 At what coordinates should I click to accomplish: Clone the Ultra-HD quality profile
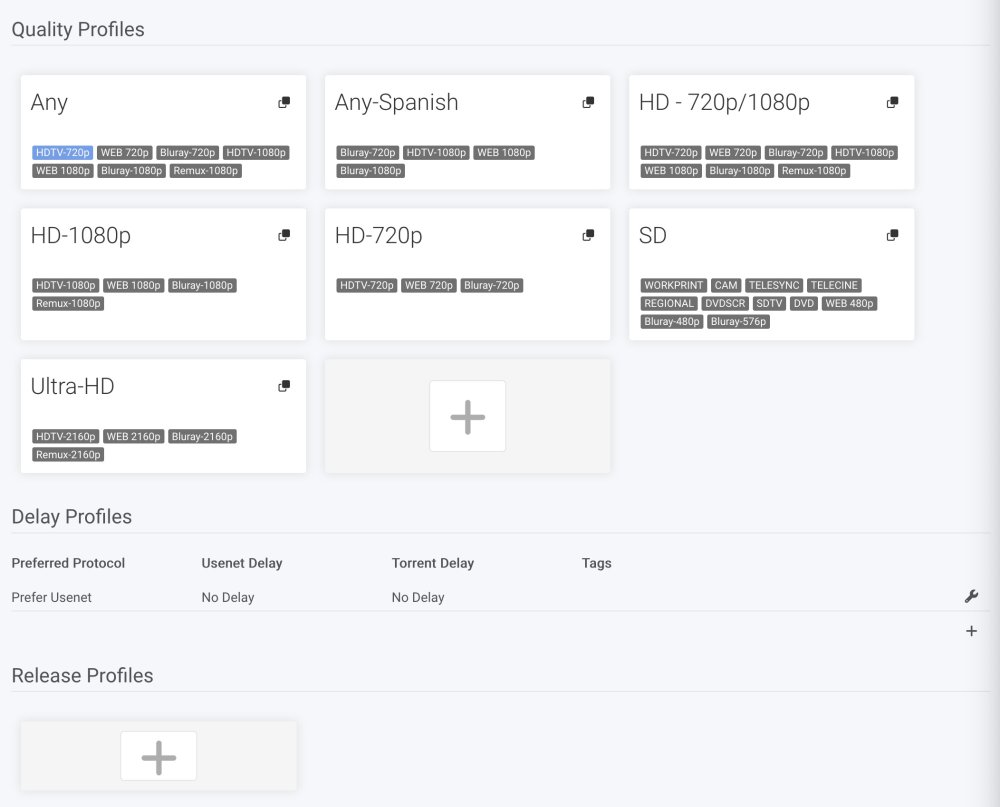click(284, 386)
